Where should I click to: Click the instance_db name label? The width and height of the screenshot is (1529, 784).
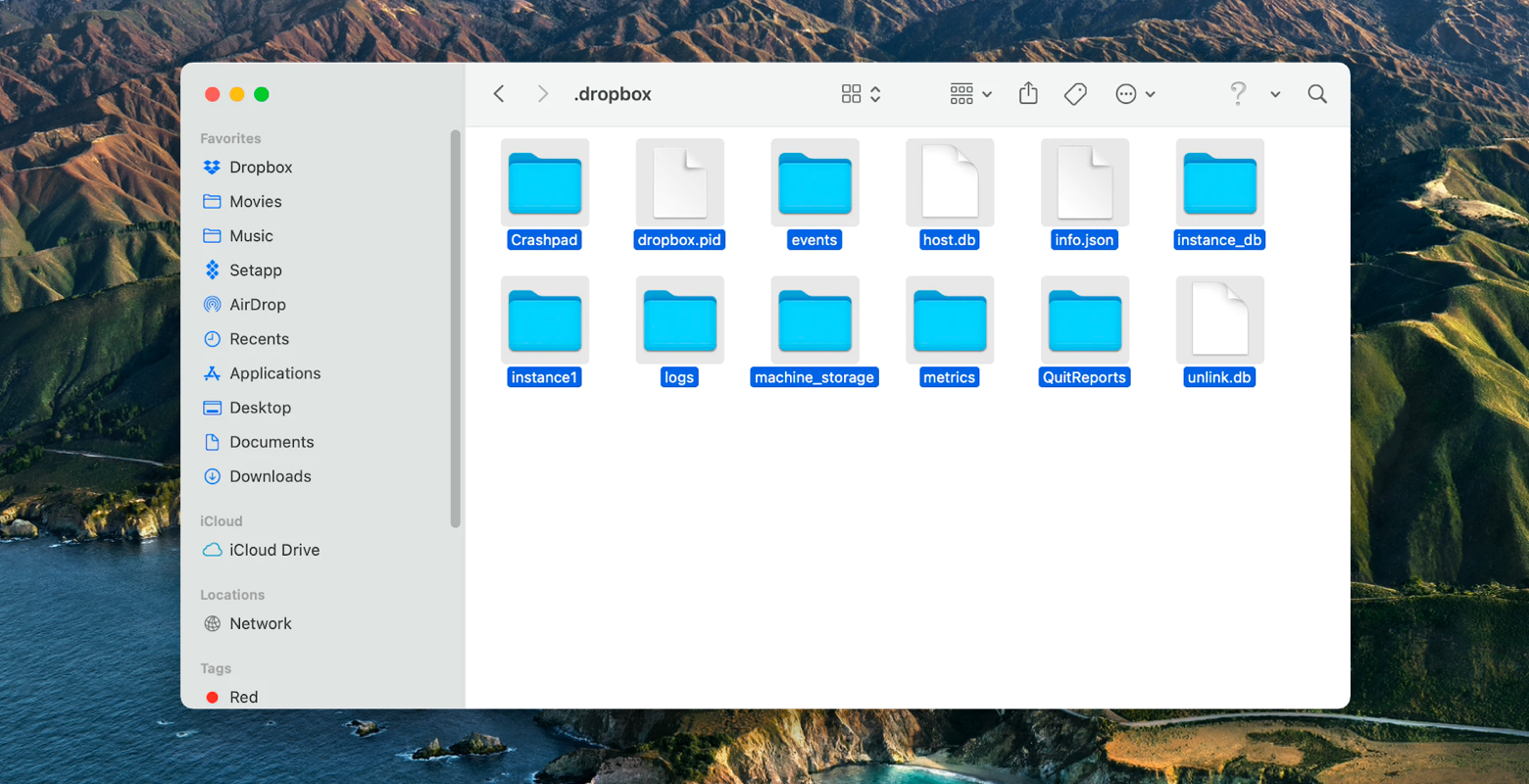(1219, 240)
